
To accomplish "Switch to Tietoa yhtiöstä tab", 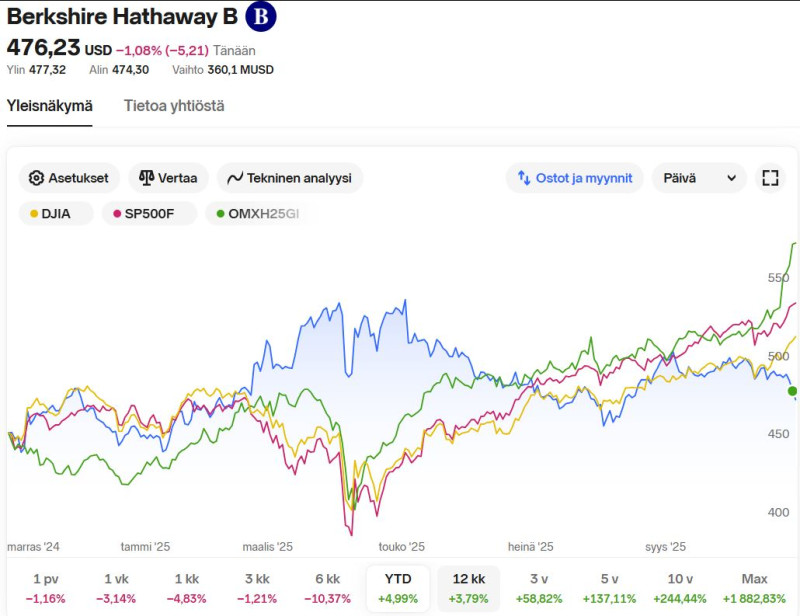I will click(x=174, y=106).
